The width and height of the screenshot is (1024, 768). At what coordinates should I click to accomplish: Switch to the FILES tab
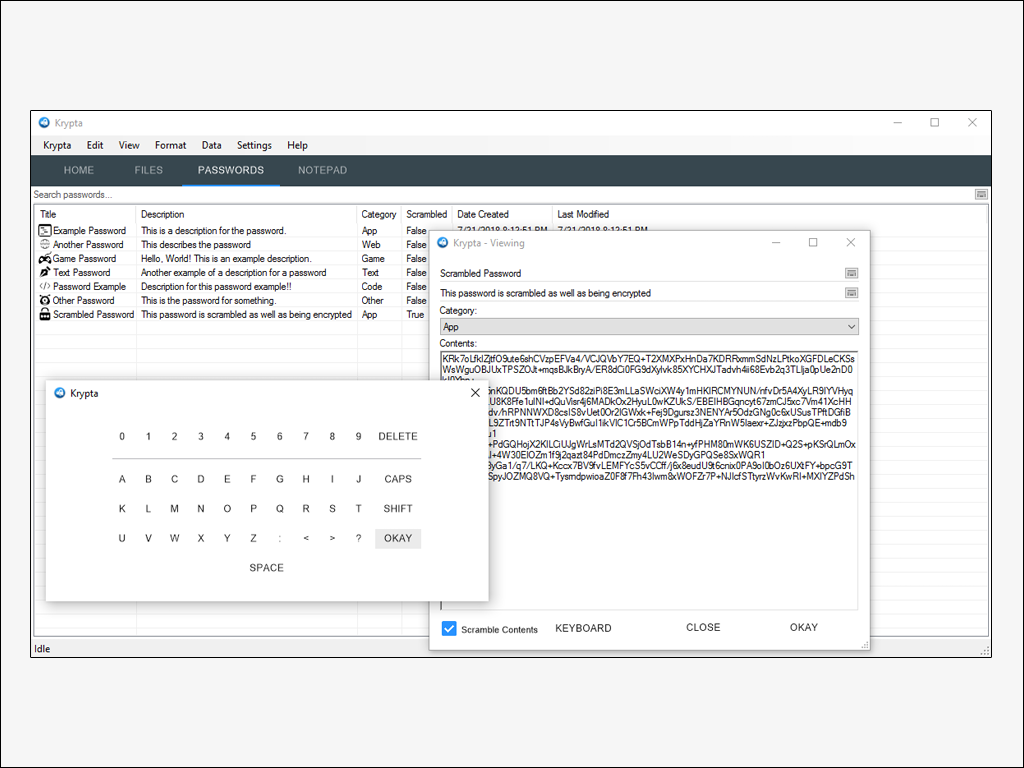[x=148, y=170]
